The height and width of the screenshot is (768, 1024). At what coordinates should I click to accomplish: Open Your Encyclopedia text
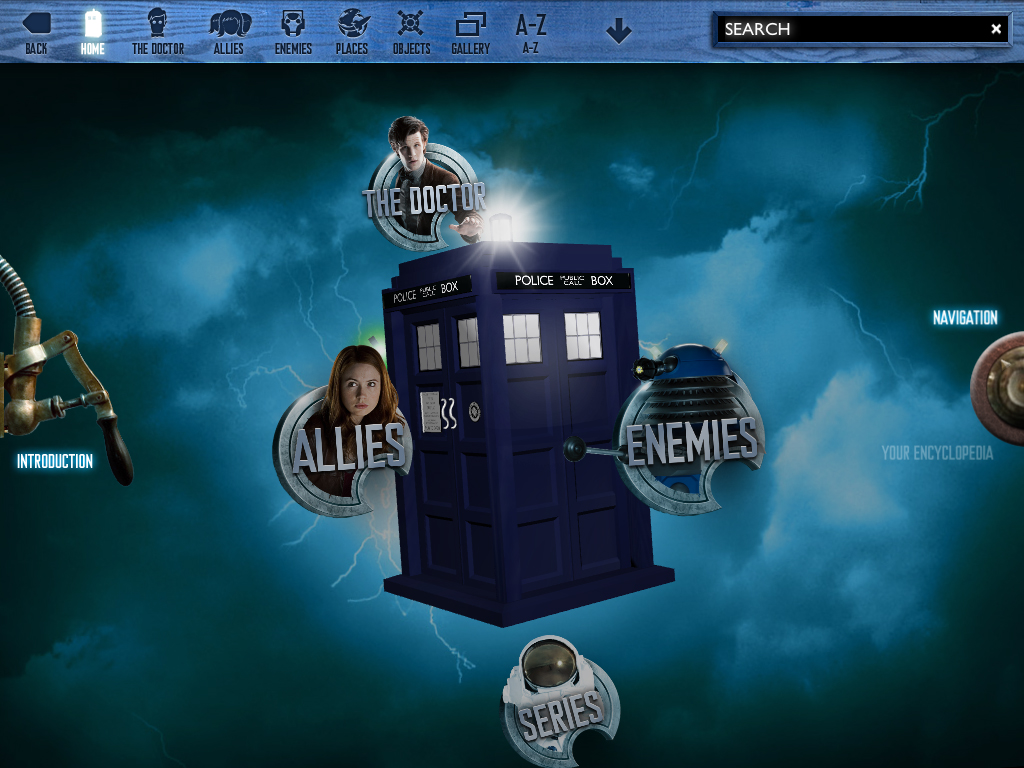(937, 453)
